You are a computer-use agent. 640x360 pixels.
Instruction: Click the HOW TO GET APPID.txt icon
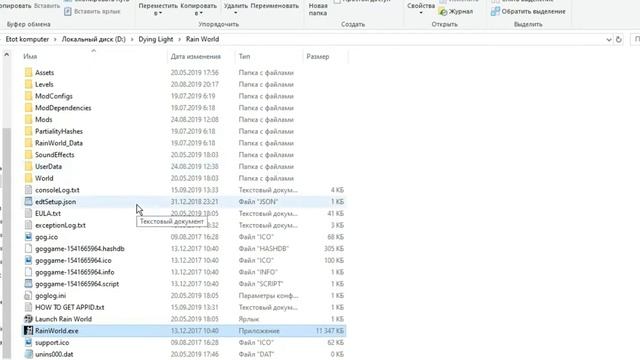28,307
